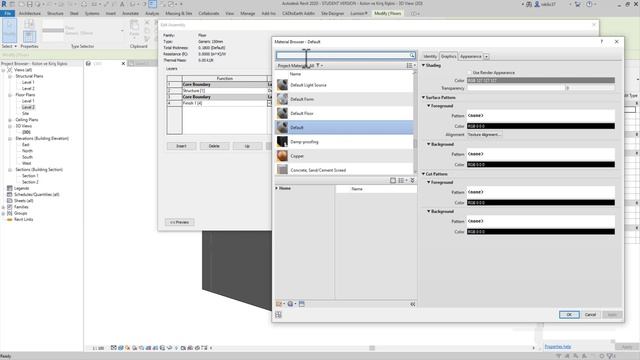
Task: Expand the Home library tree node
Action: pos(277,188)
